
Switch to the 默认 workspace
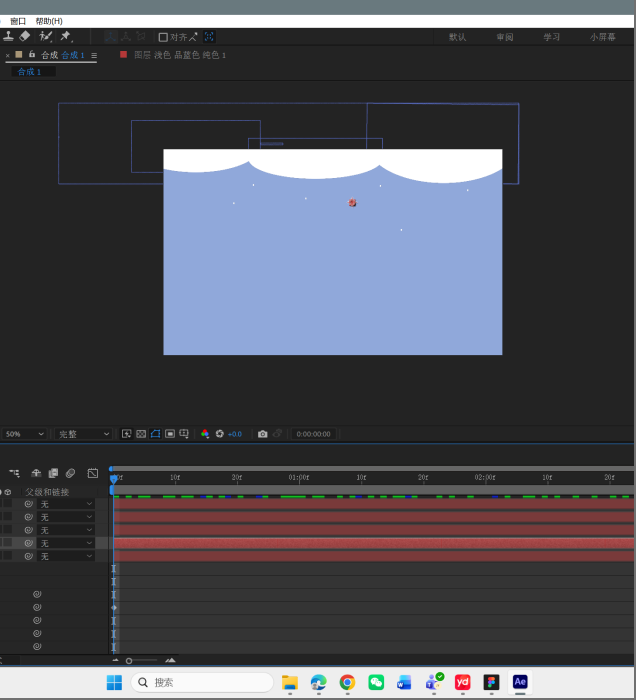(x=457, y=37)
